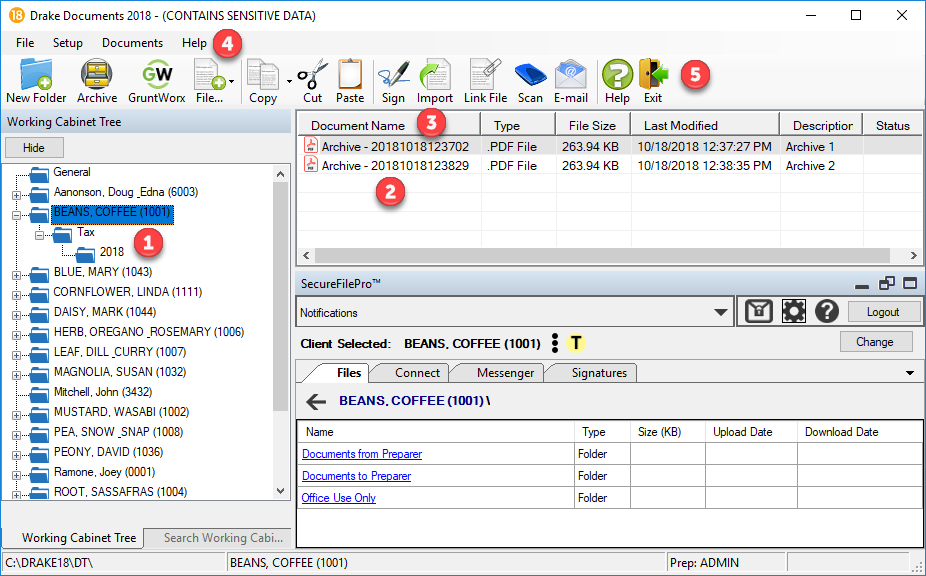Viewport: 926px width, 576px height.
Task: Click the Exit door icon
Action: [653, 82]
